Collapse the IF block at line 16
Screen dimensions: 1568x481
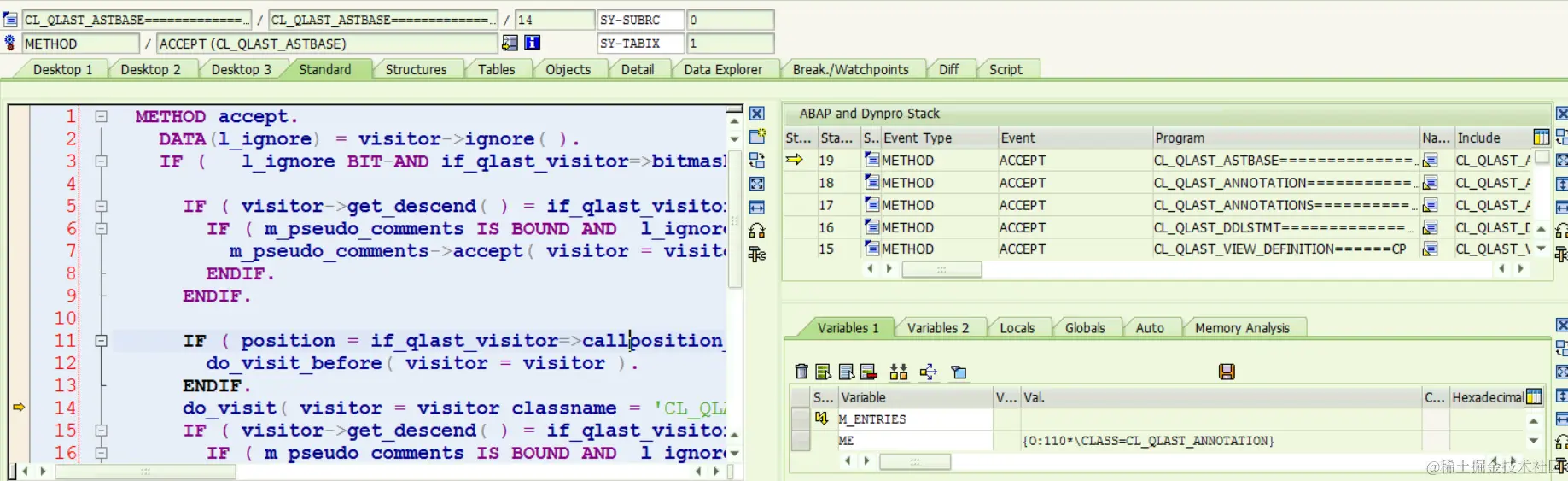coord(101,453)
